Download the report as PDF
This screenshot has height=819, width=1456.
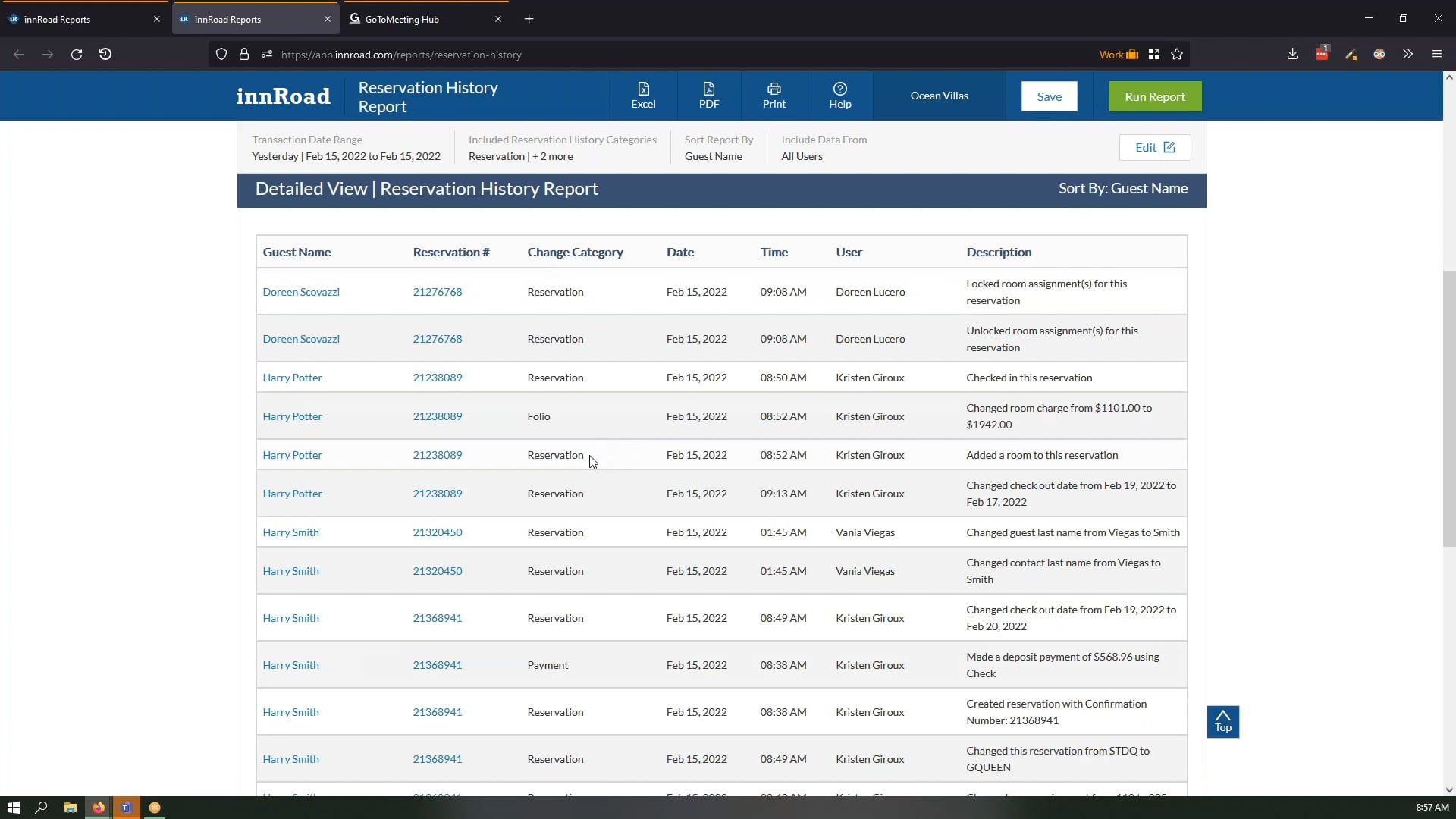point(708,96)
